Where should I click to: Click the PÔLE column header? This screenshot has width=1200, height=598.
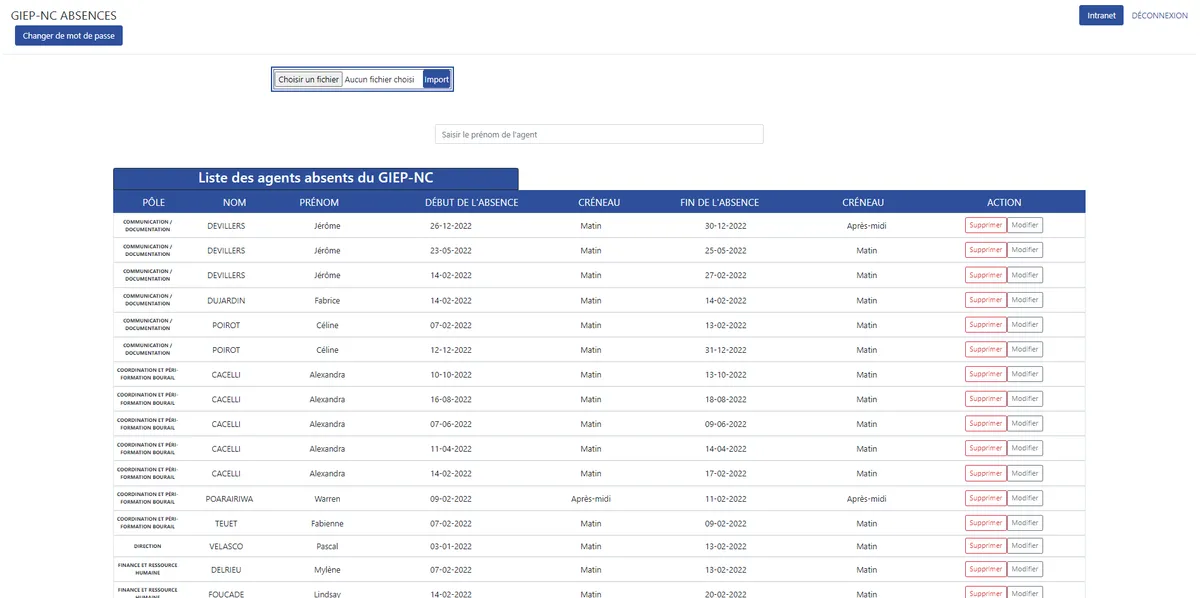[x=153, y=202]
